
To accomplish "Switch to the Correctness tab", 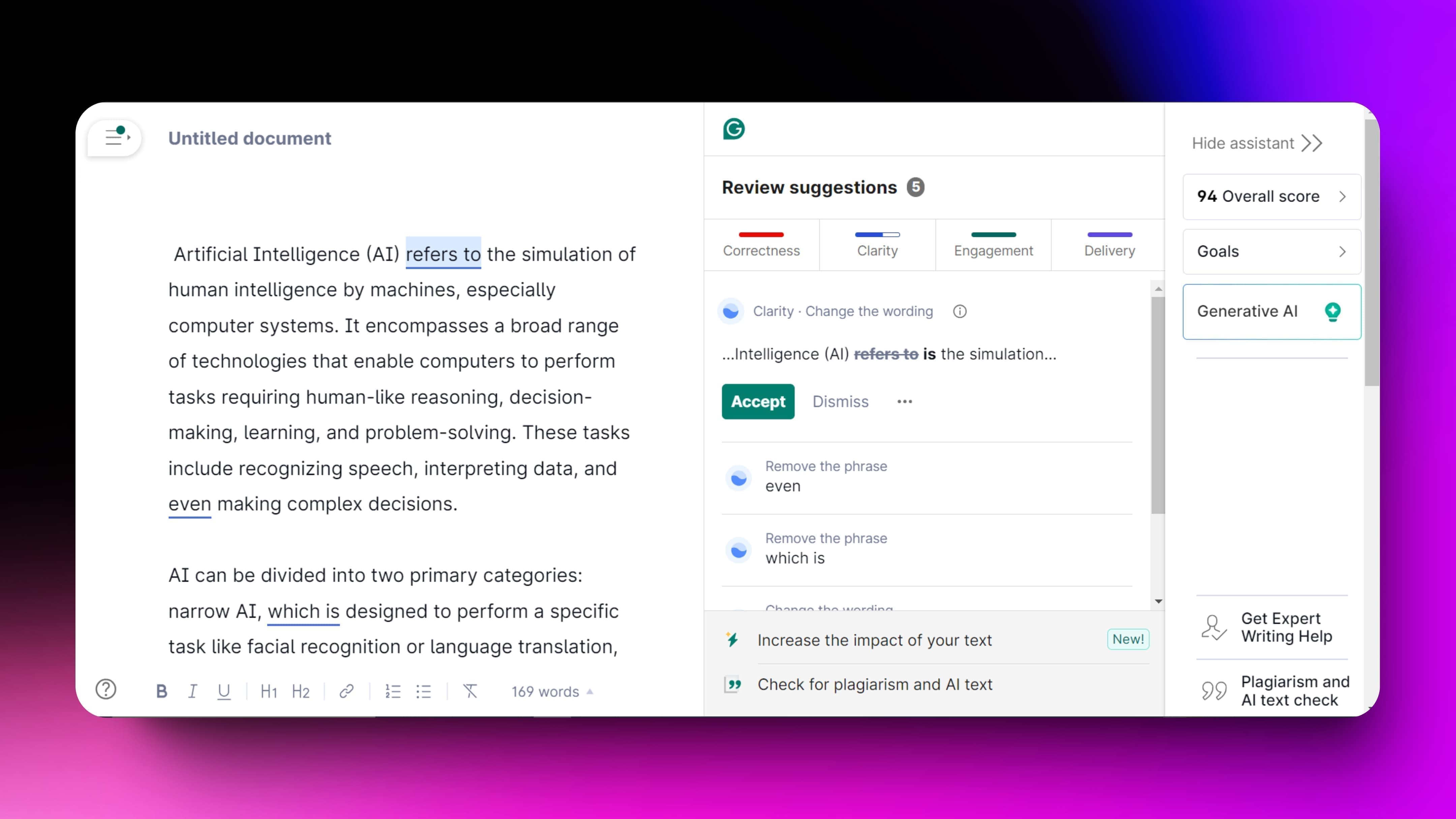I will (x=762, y=243).
